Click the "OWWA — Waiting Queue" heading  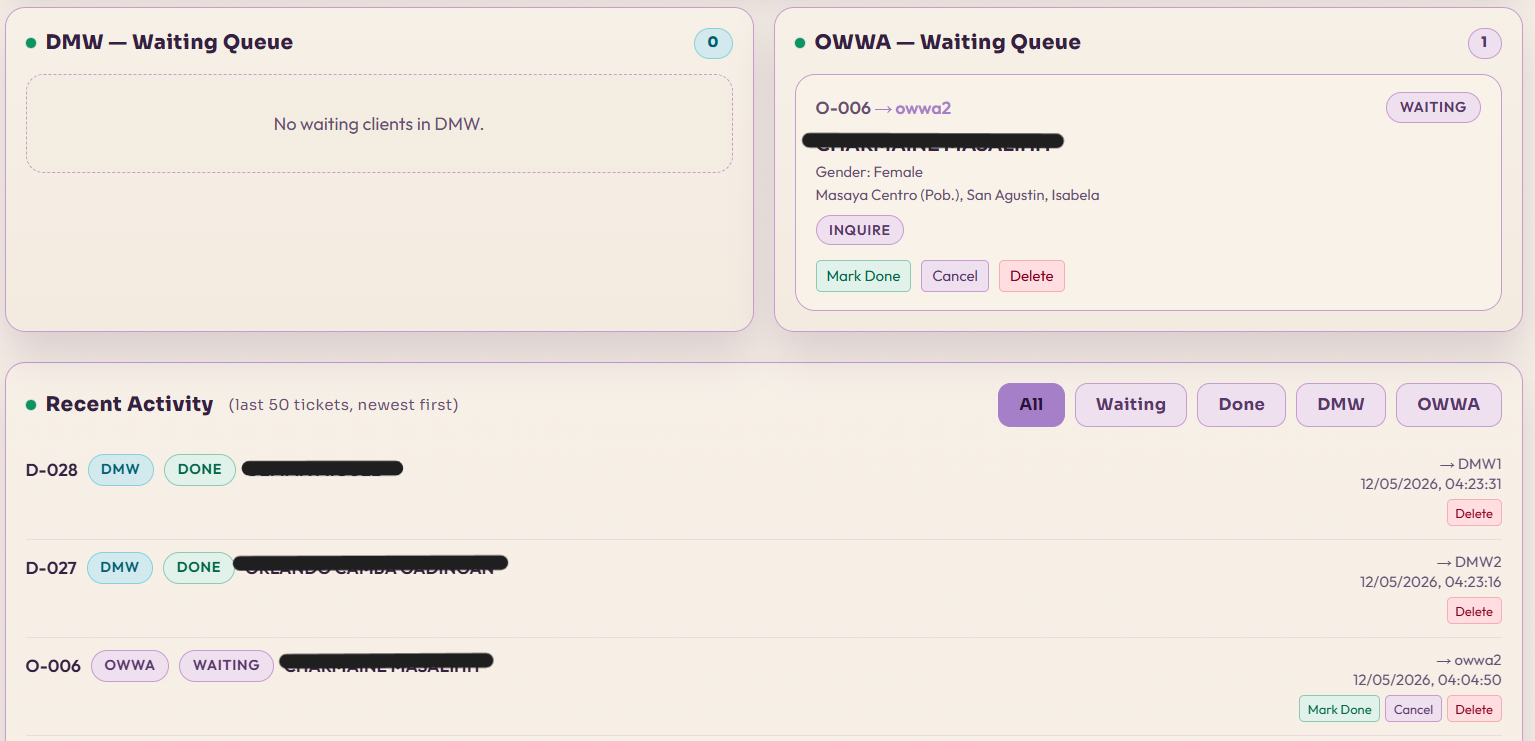[948, 42]
